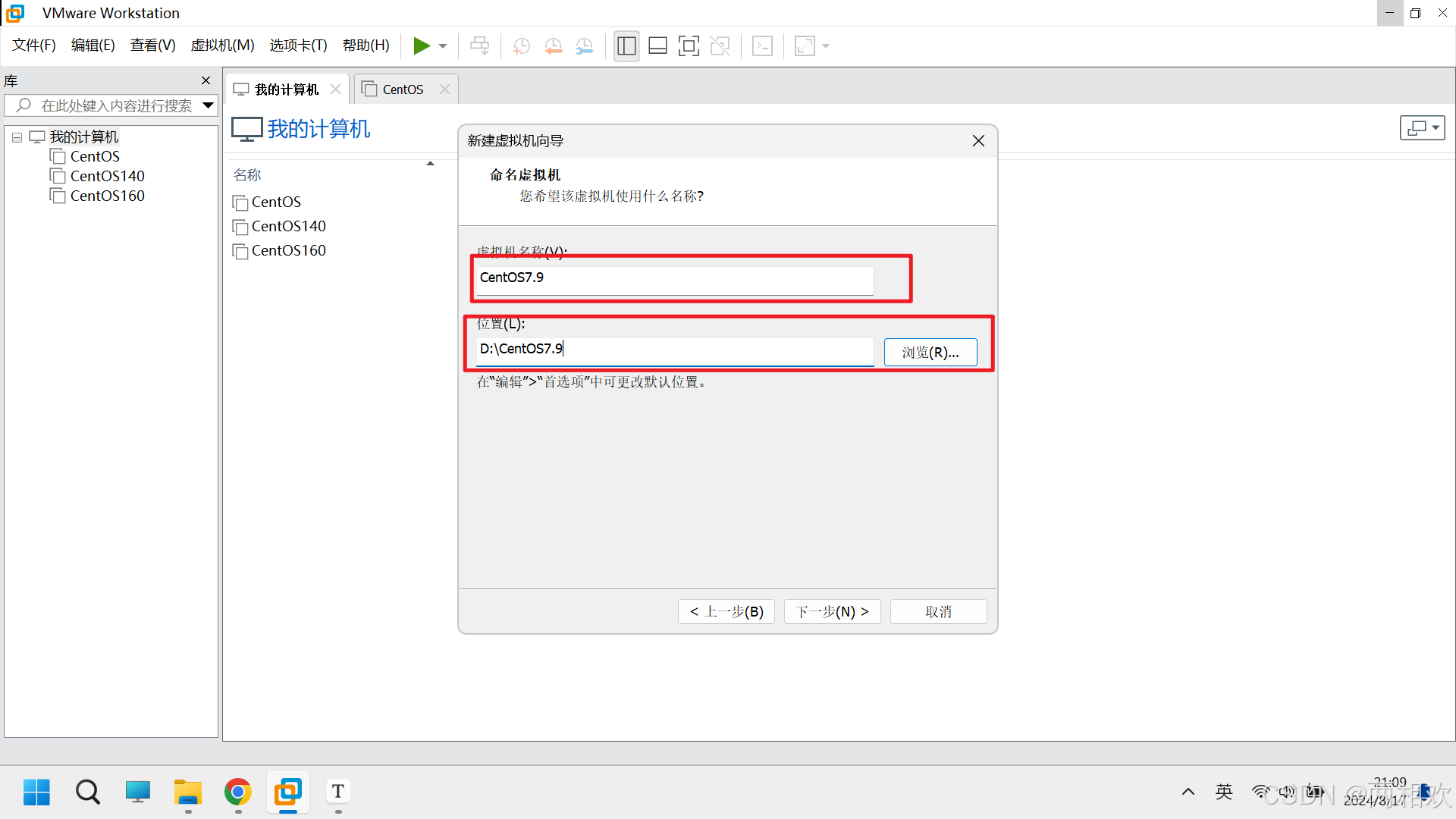
Task: Toggle the unity mode icon
Action: pos(720,46)
